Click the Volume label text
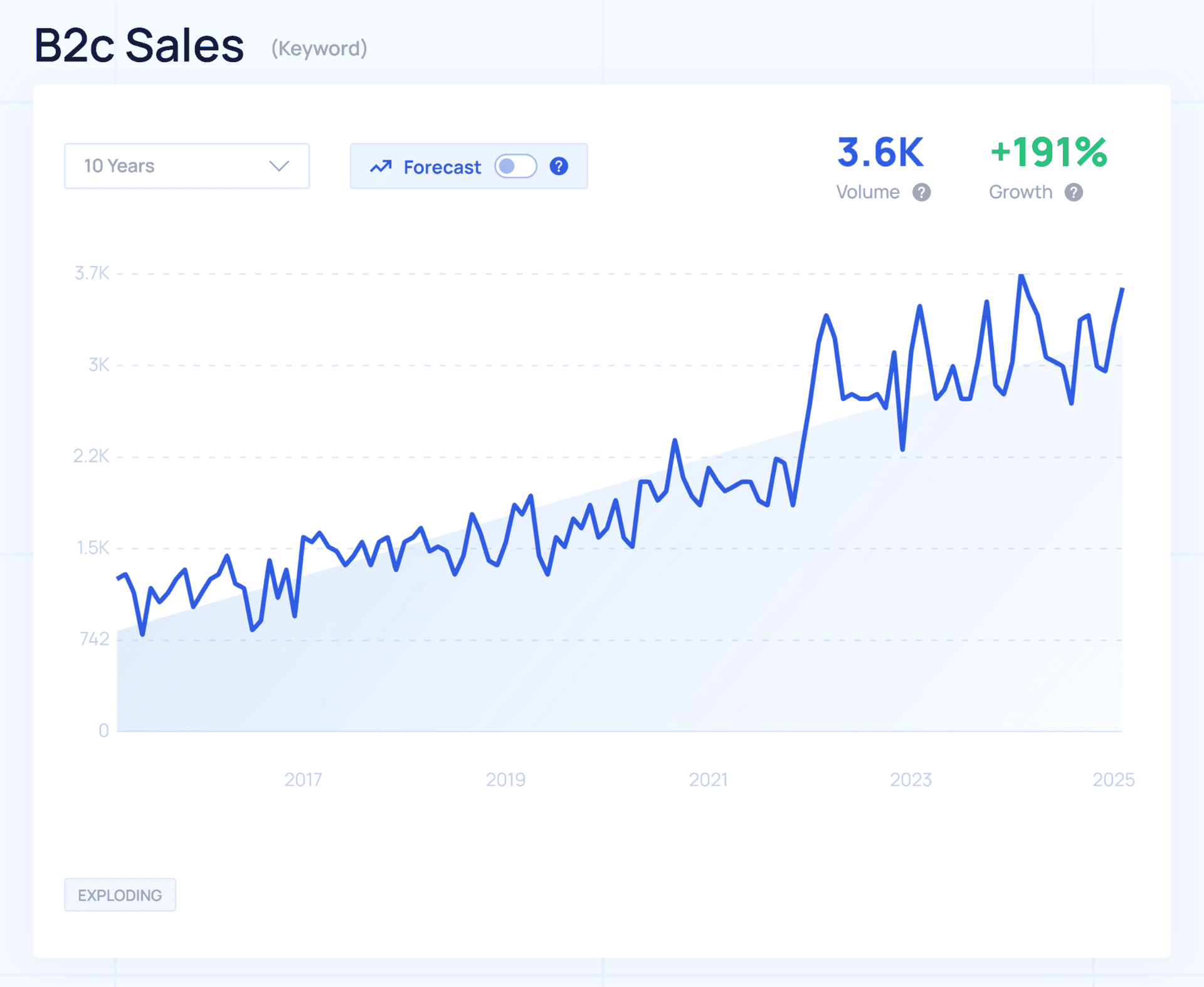 [868, 193]
